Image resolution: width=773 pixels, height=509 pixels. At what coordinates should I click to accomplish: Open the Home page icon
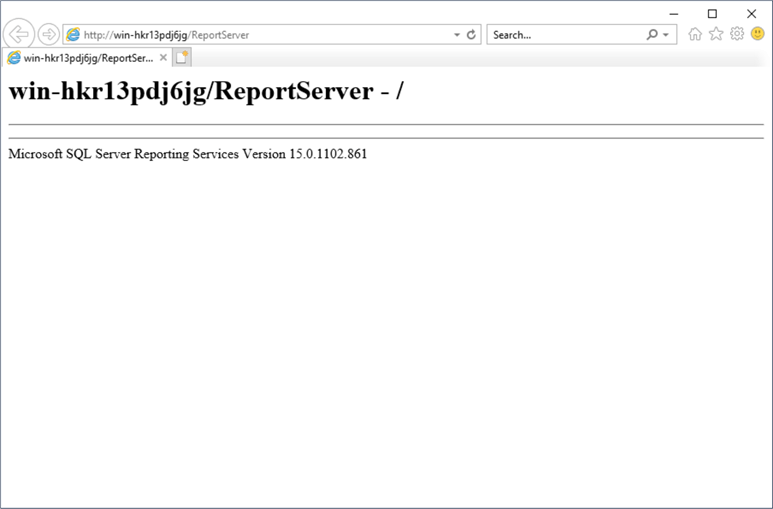[x=695, y=34]
